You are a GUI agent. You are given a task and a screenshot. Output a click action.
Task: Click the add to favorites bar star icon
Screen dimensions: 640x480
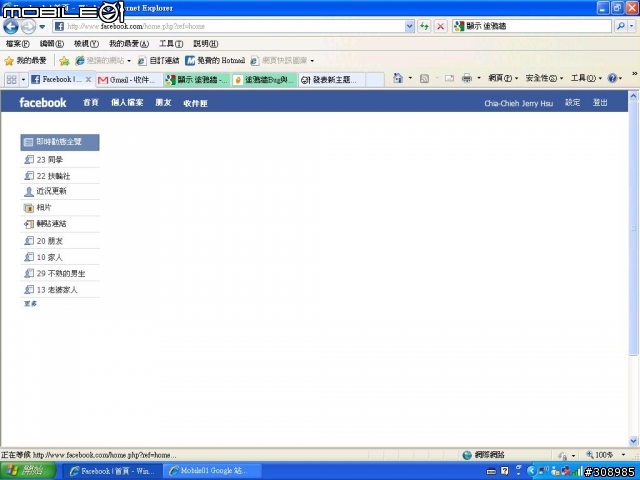(64, 61)
